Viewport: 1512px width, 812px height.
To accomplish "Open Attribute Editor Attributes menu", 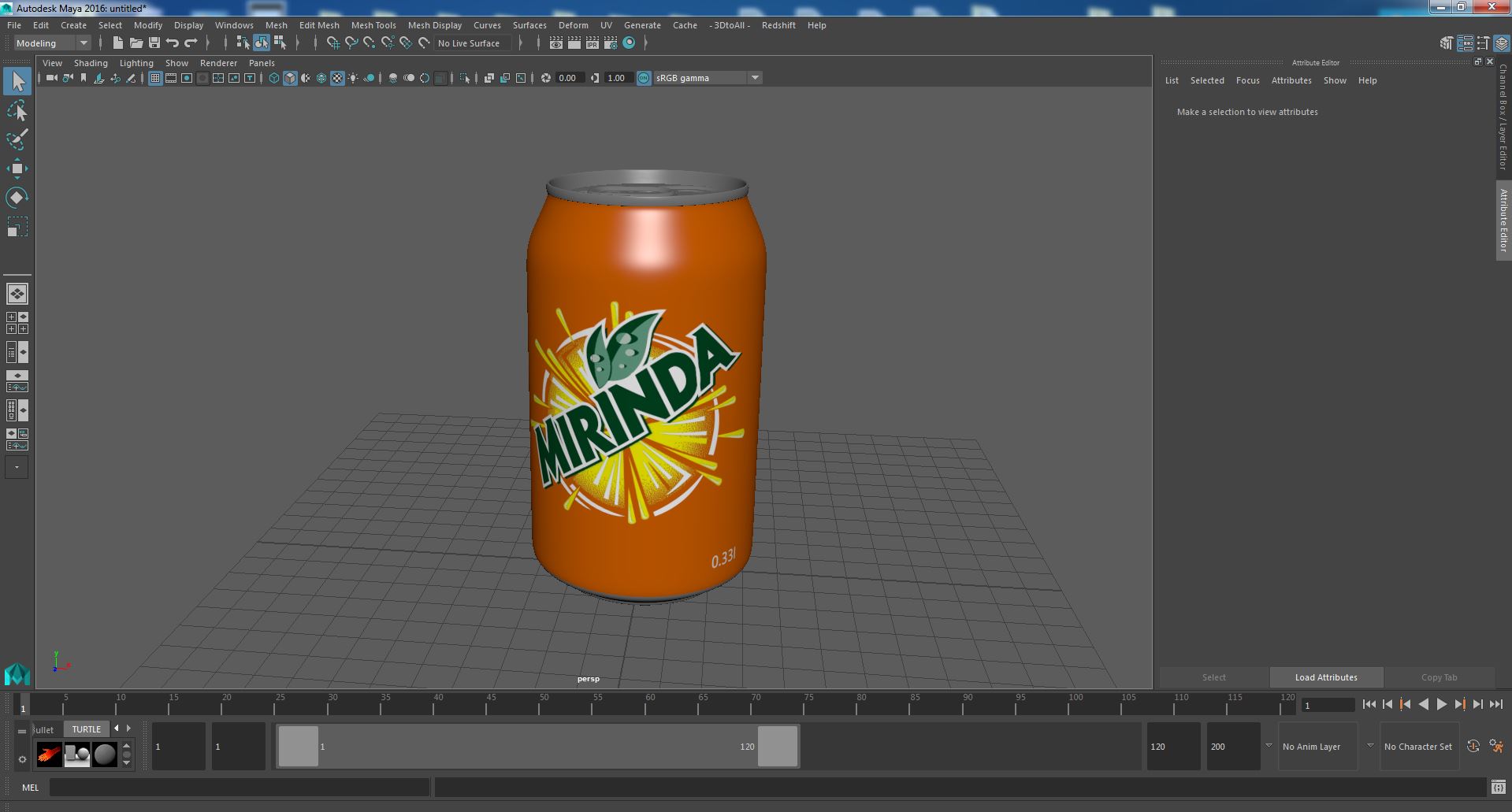I will point(1291,80).
